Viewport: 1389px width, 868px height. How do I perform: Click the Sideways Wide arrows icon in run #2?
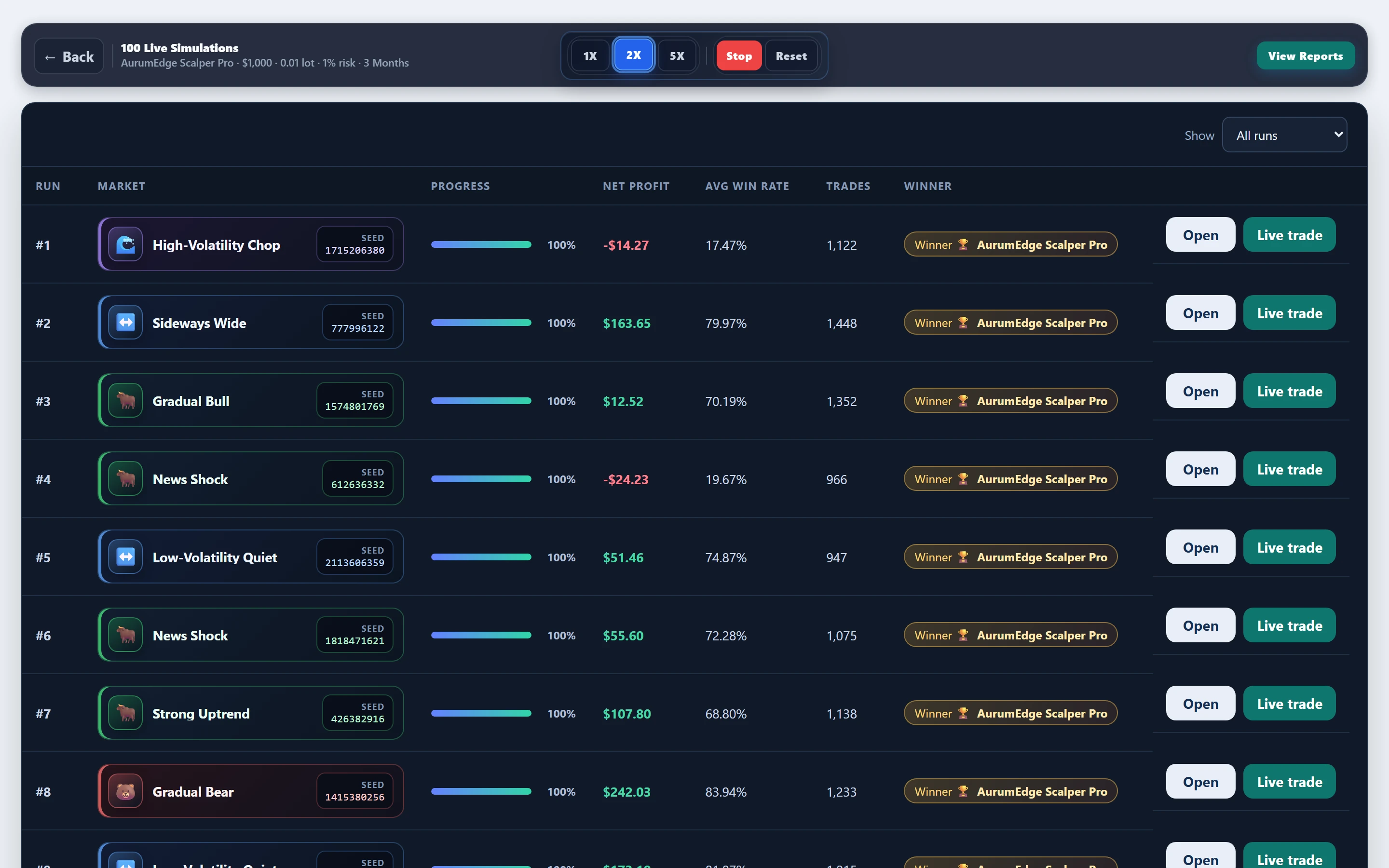[125, 323]
